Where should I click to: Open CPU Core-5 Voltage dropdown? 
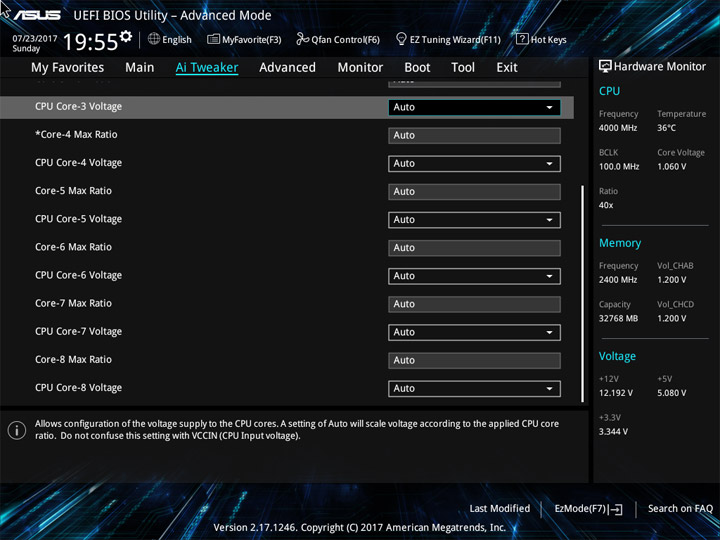click(474, 220)
